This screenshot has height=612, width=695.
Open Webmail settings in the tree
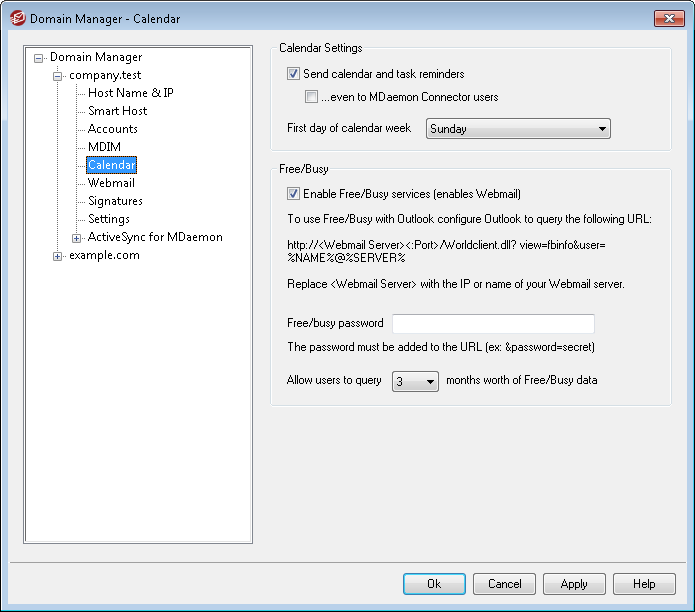111,183
